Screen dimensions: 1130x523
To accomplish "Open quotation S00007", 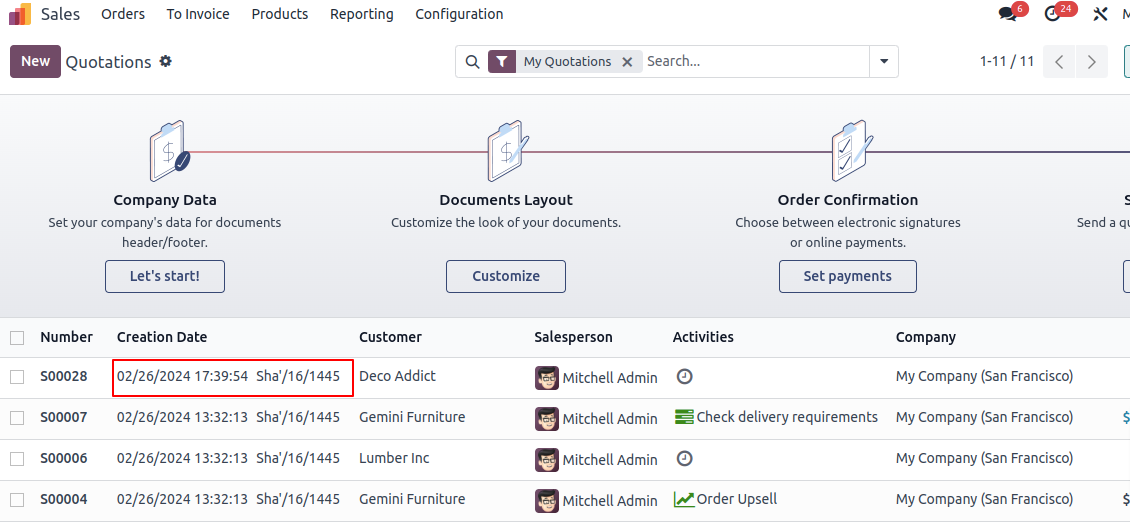I will [64, 417].
